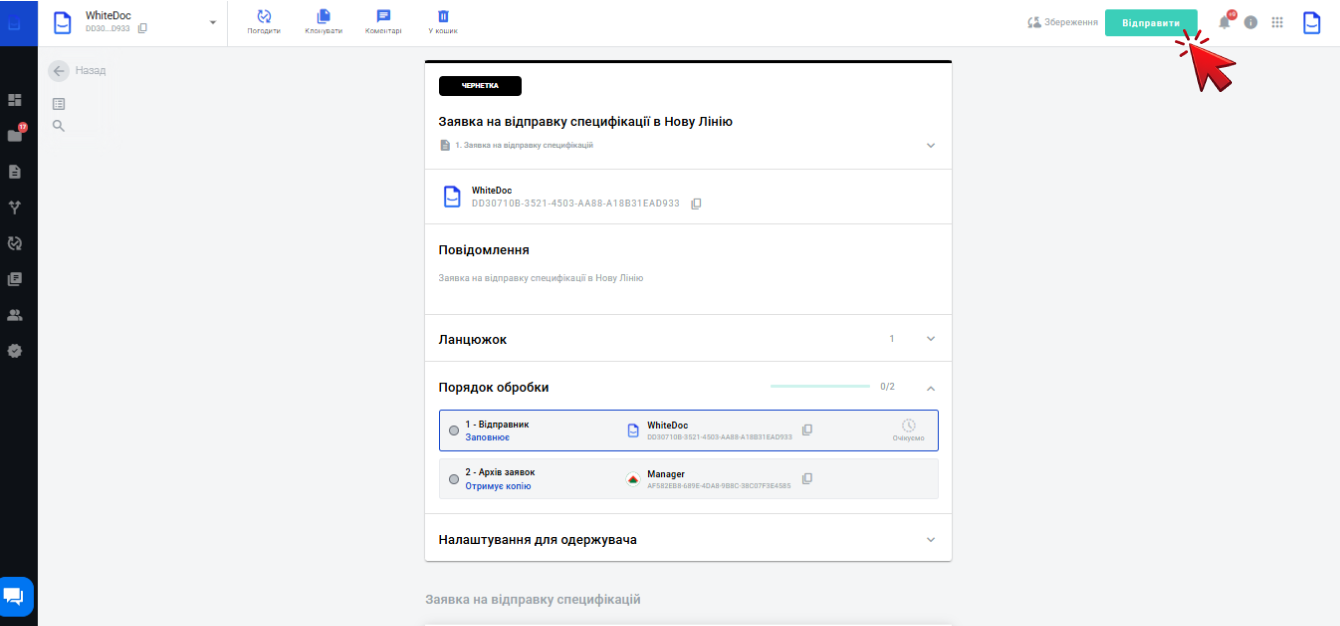Click the heading Заявка на відправку специфікації в Нову Лінію

coord(586,122)
